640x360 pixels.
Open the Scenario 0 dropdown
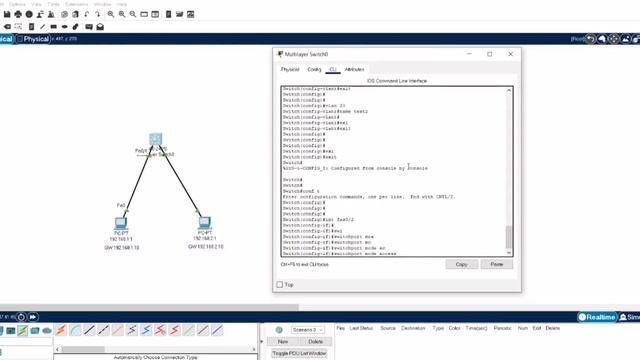click(308, 329)
